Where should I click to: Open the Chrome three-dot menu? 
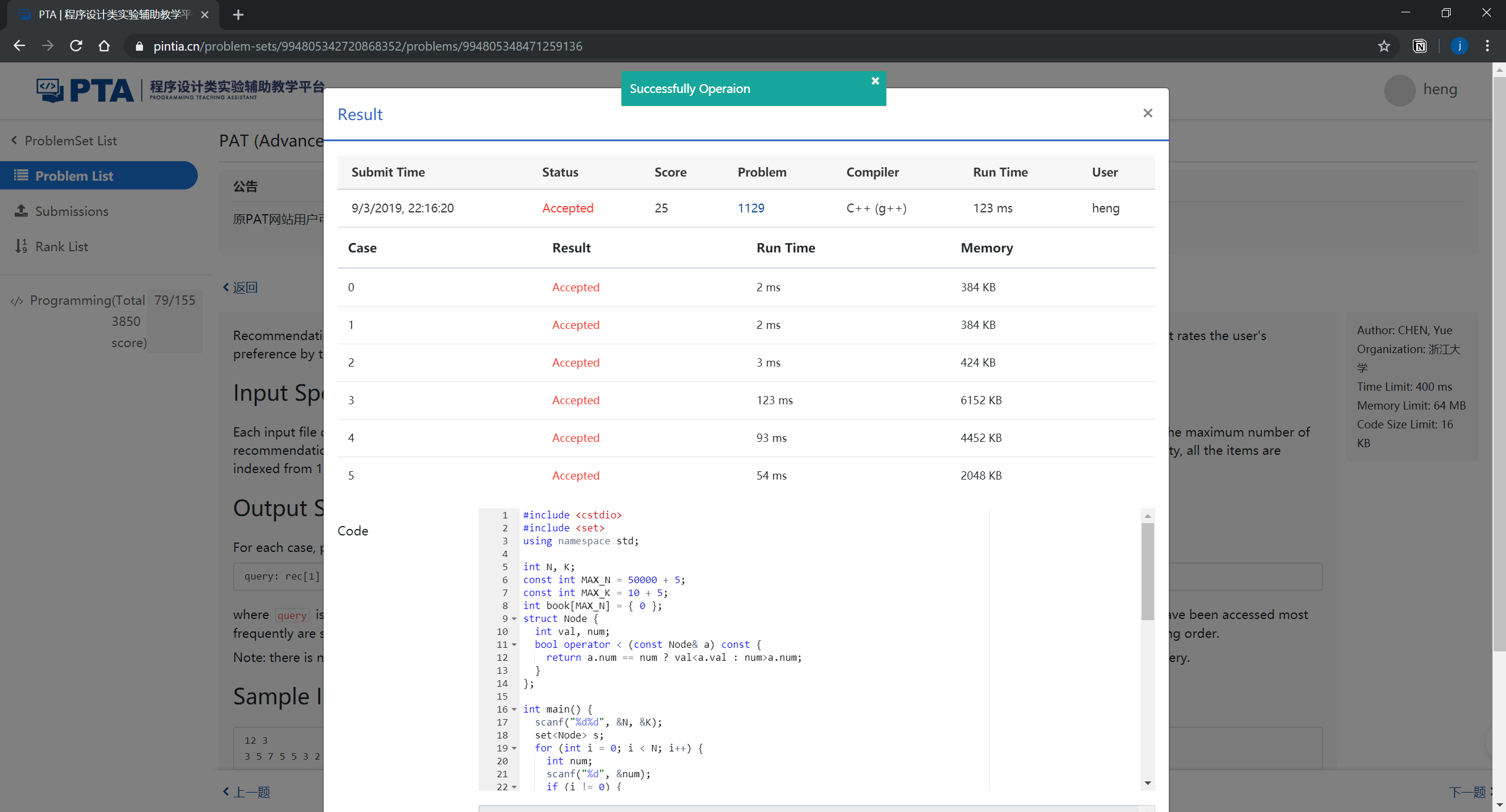pyautogui.click(x=1487, y=46)
